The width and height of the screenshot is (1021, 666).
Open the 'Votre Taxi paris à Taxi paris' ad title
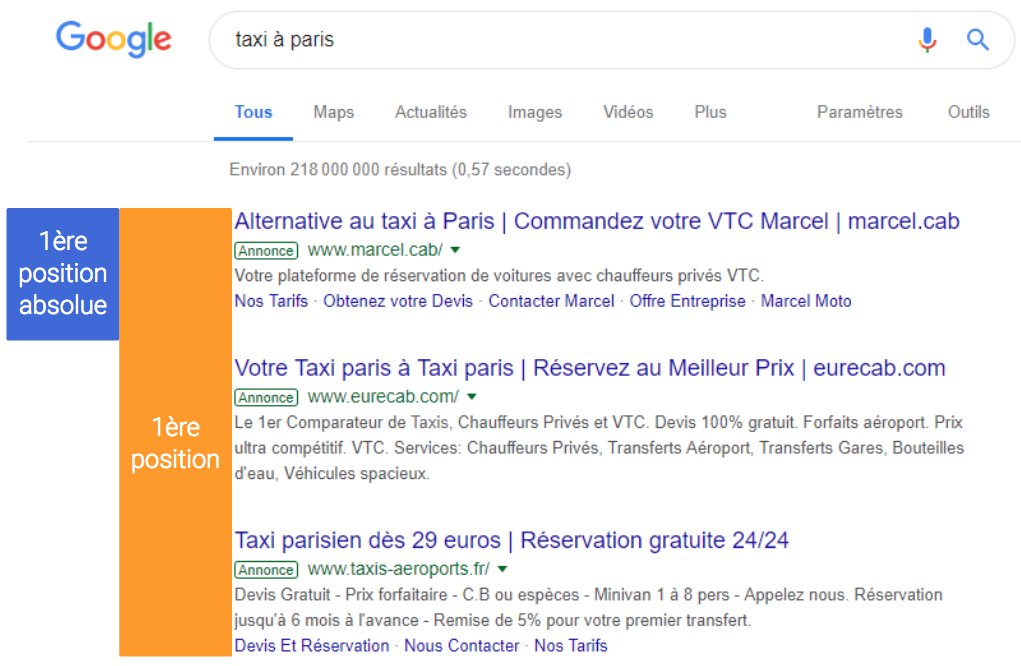[x=589, y=368]
